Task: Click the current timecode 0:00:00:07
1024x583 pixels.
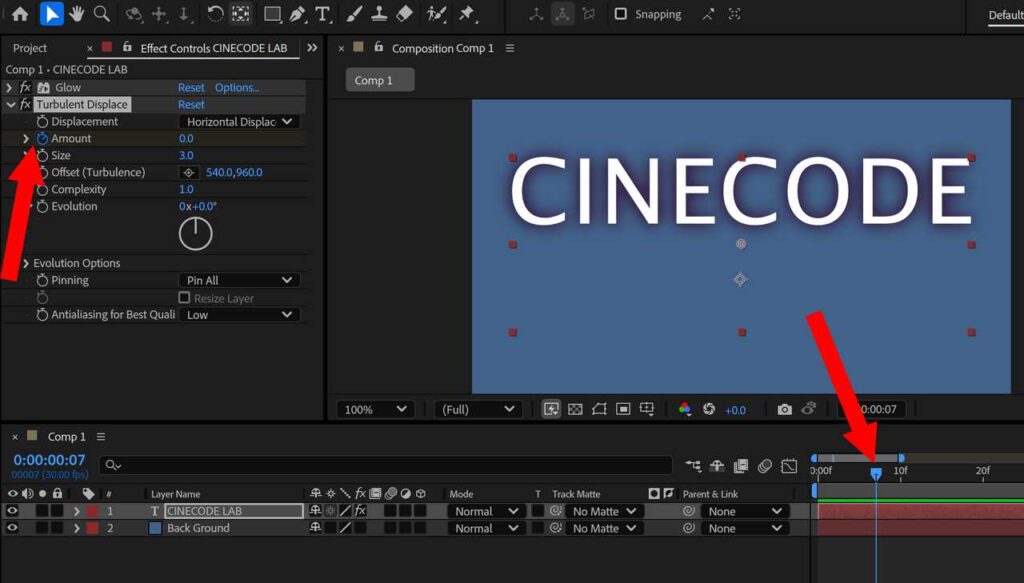Action: click(49, 460)
